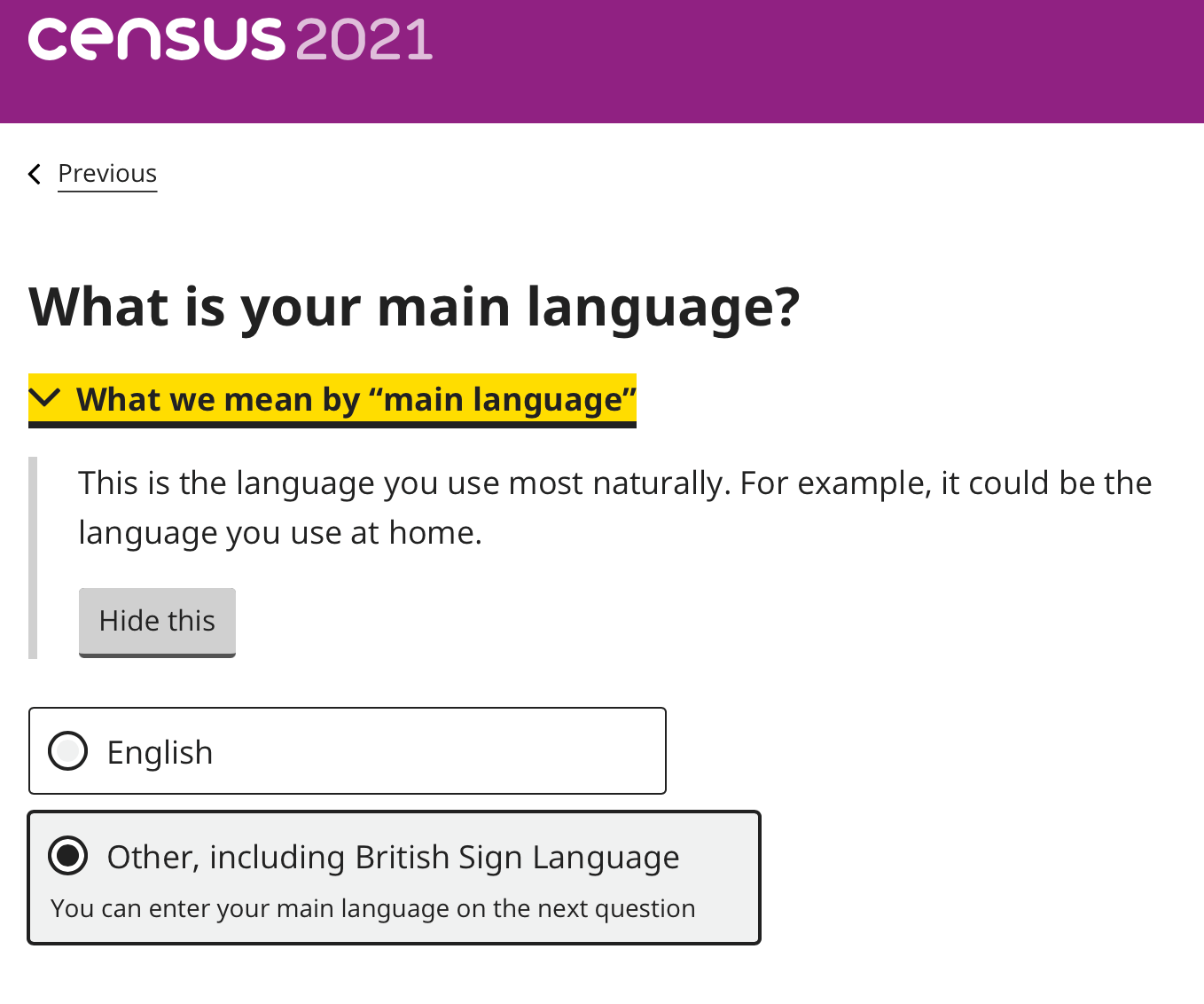Click the "Other, including British Sign Language" label

pos(393,858)
